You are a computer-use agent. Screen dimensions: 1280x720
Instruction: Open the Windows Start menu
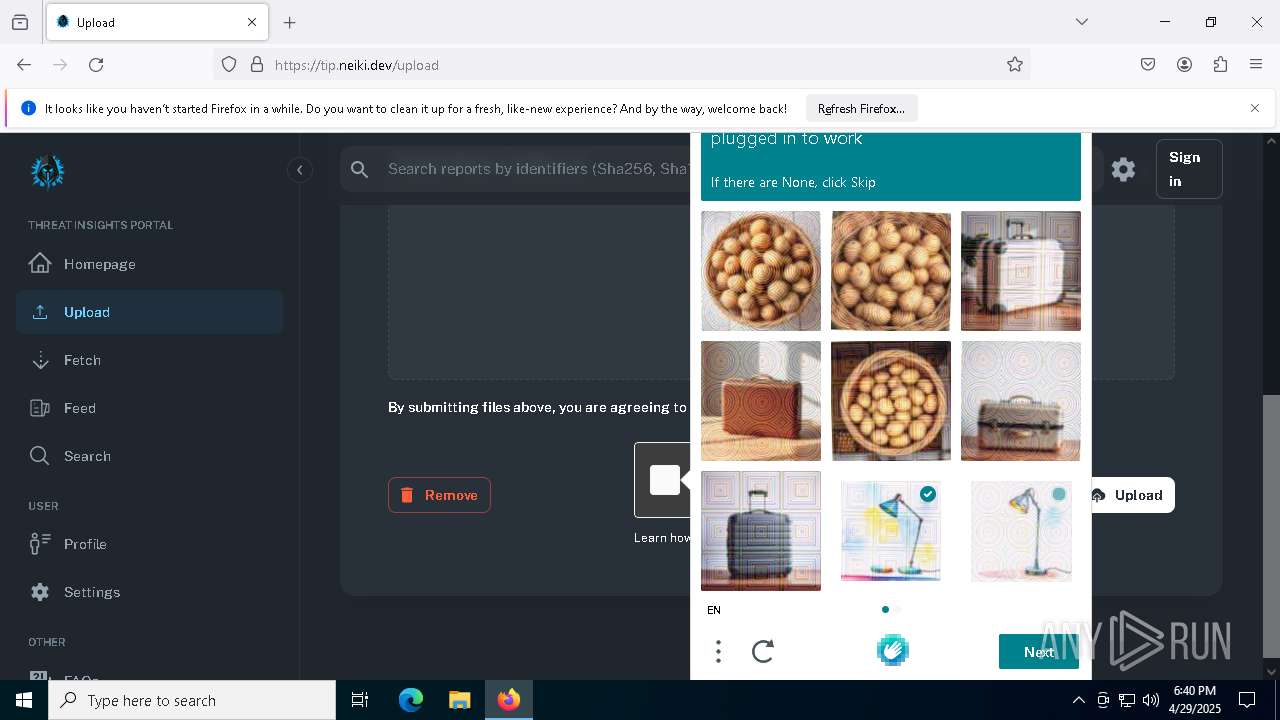[x=24, y=700]
